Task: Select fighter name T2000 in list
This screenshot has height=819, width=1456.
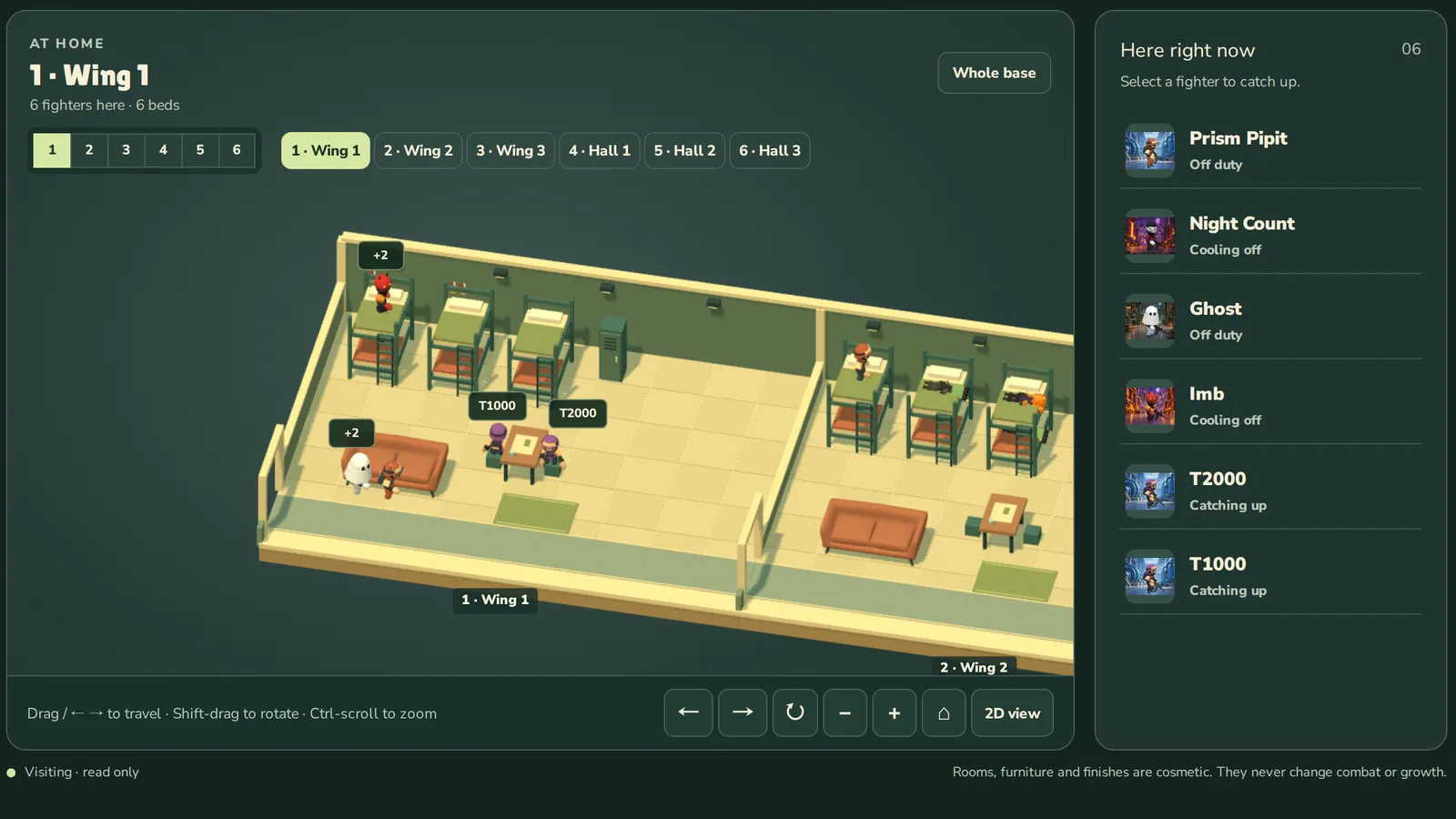Action: (1218, 479)
